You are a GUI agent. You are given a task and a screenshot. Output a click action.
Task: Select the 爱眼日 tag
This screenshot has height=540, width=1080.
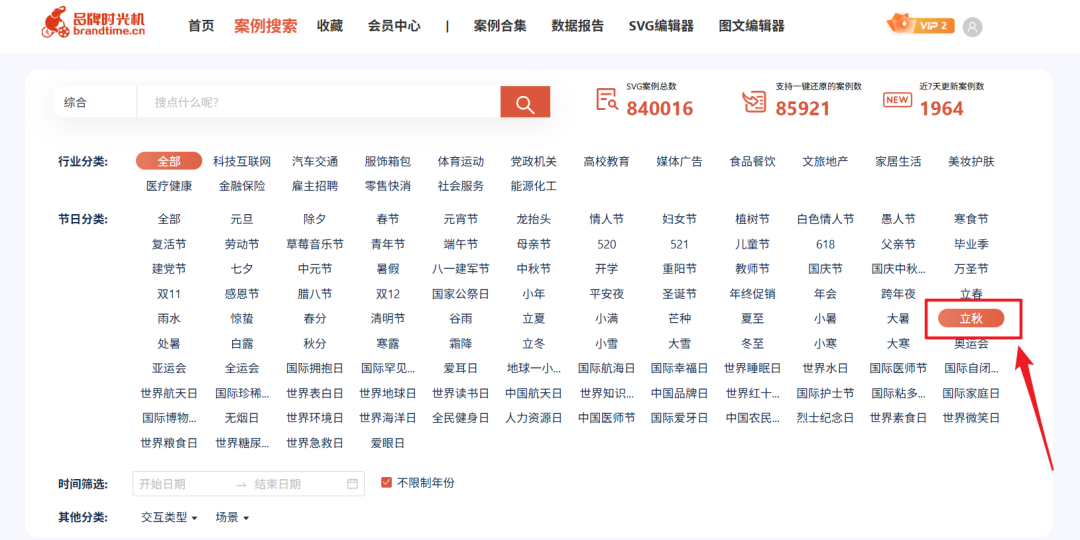[x=388, y=442]
